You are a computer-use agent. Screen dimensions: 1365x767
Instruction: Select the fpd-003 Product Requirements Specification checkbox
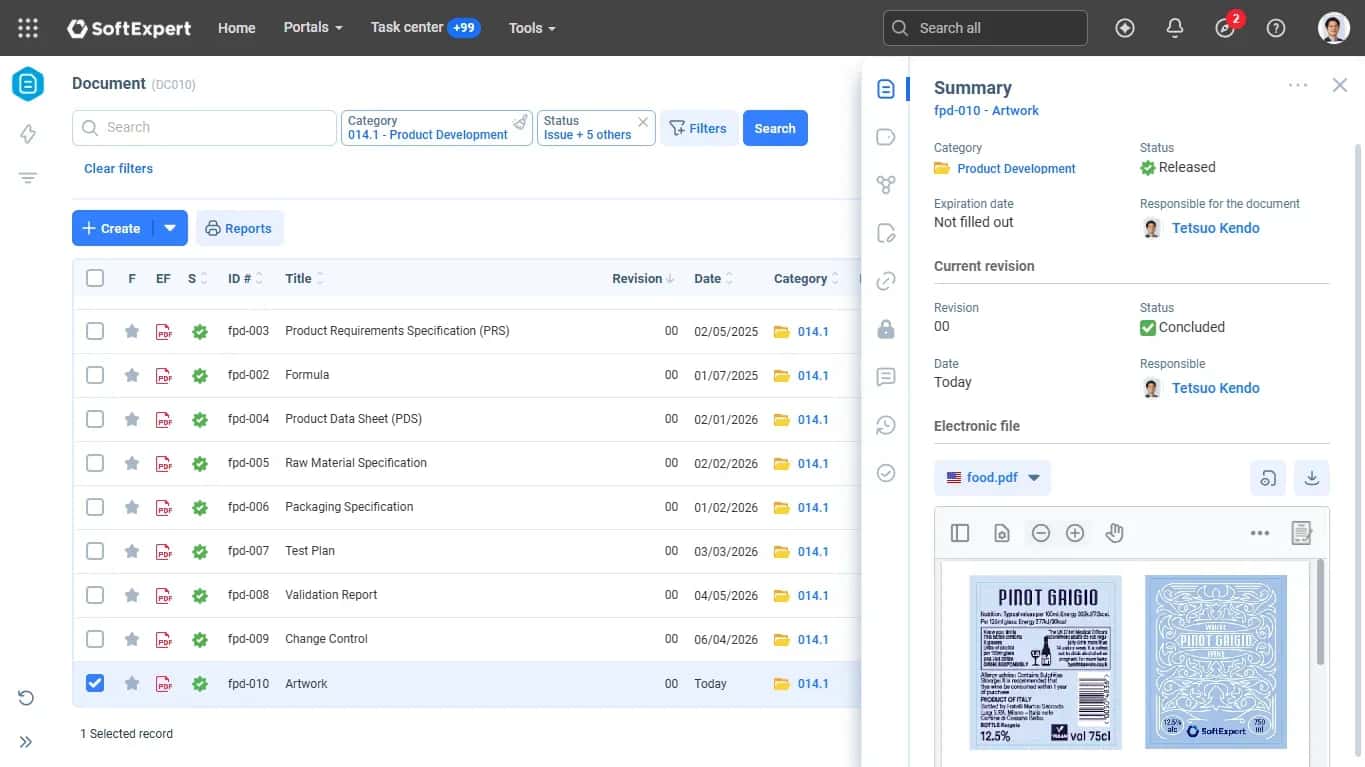click(95, 331)
